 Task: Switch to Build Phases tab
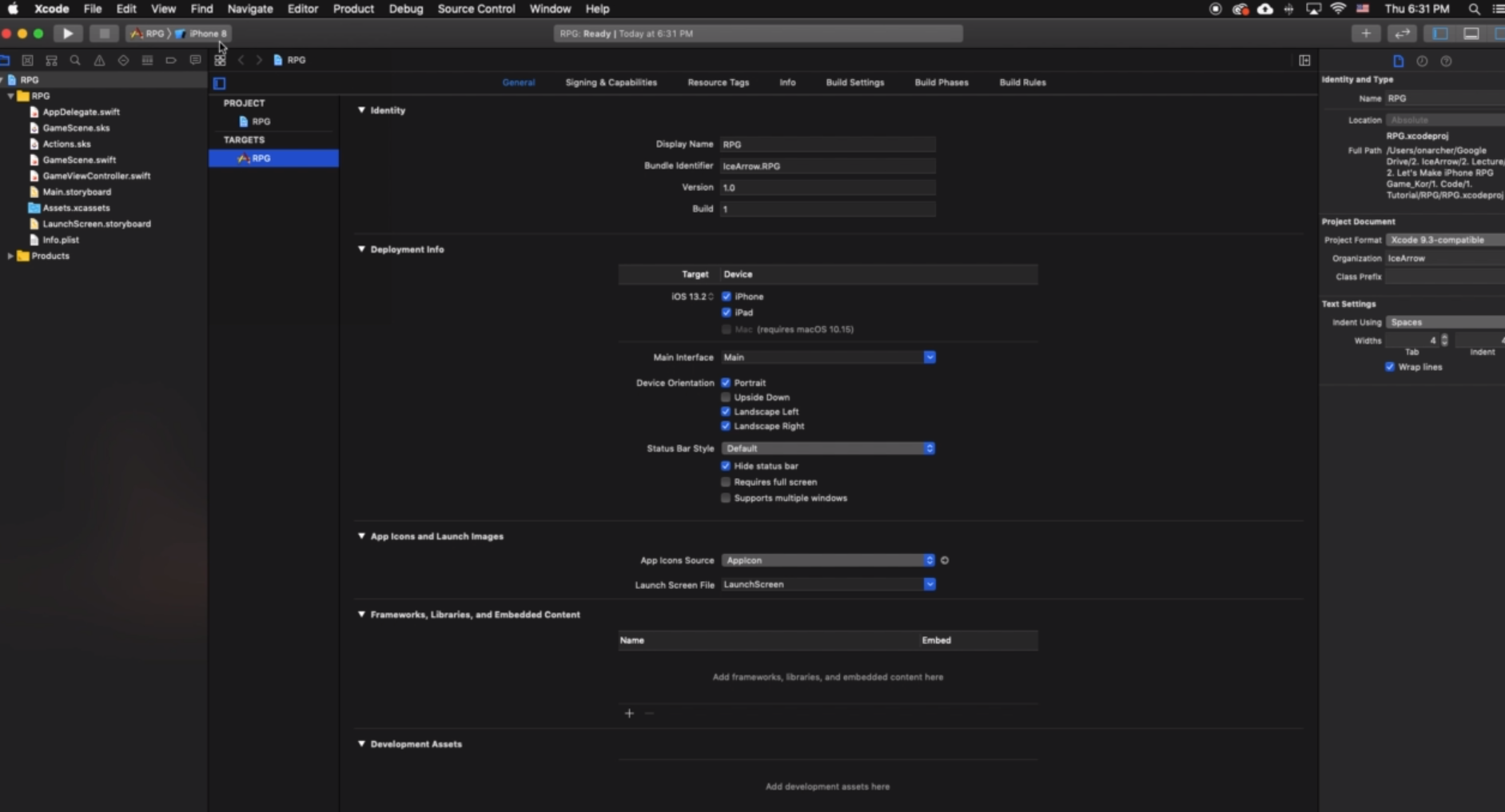(x=941, y=82)
